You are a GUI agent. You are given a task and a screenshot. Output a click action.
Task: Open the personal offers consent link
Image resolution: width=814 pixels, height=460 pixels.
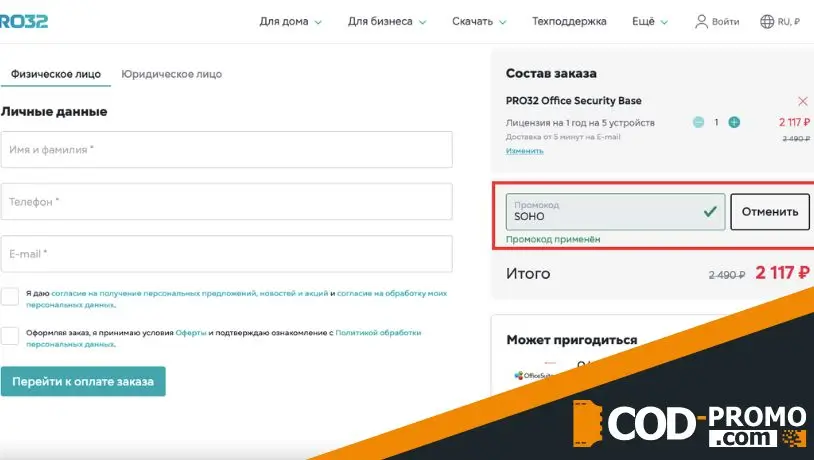(x=189, y=293)
